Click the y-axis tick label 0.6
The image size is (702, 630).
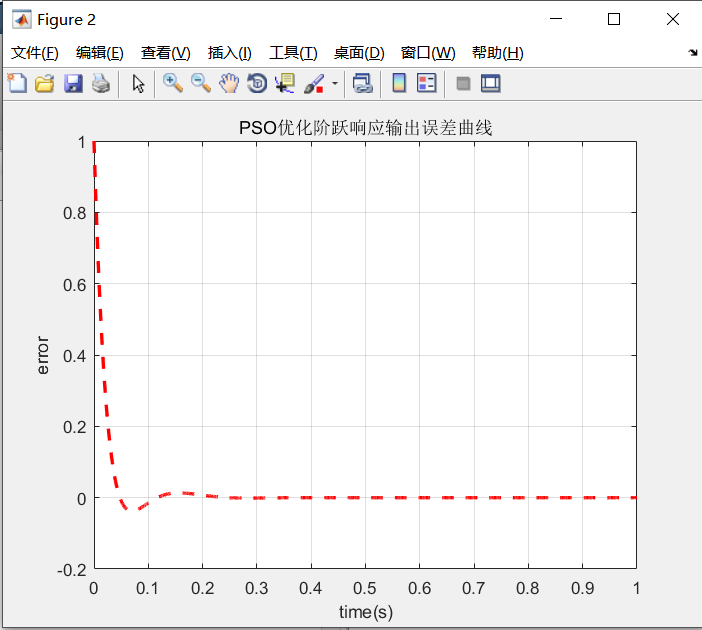coord(75,285)
